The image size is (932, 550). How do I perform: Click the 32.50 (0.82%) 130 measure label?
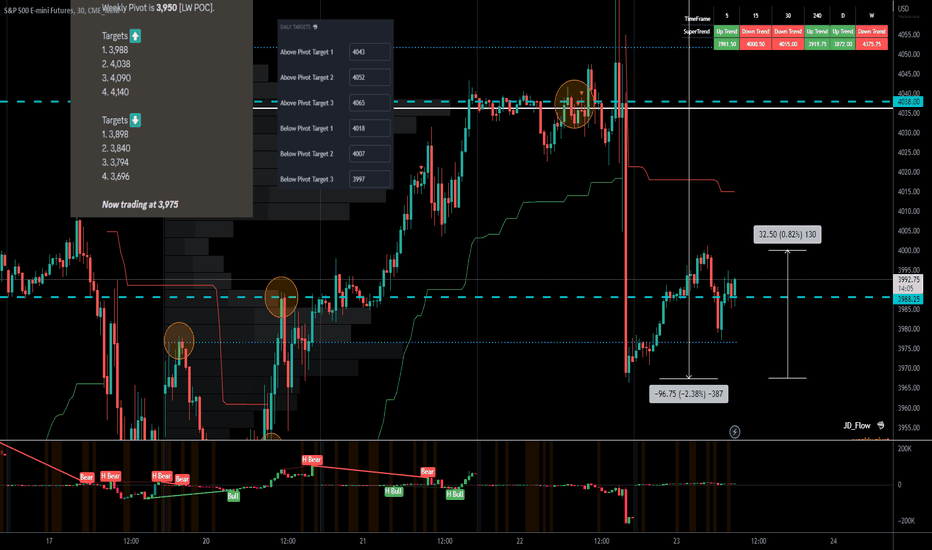tap(788, 235)
